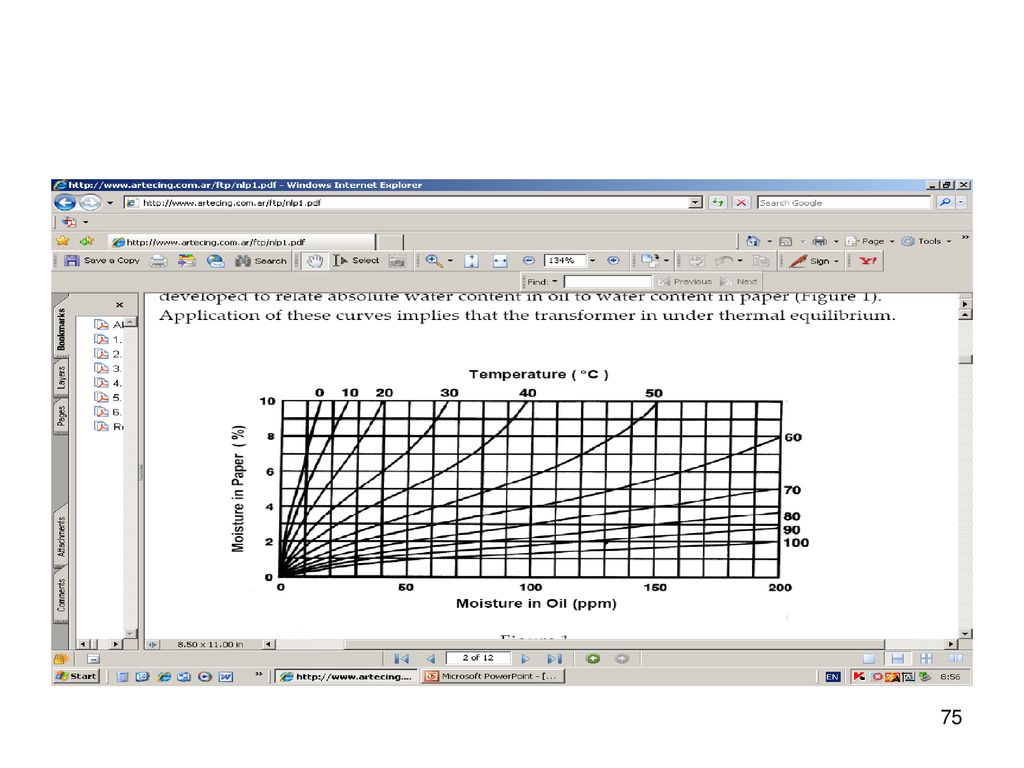Open the zoom percentage dropdown arrow
Image resolution: width=1024 pixels, height=768 pixels.
tap(592, 261)
